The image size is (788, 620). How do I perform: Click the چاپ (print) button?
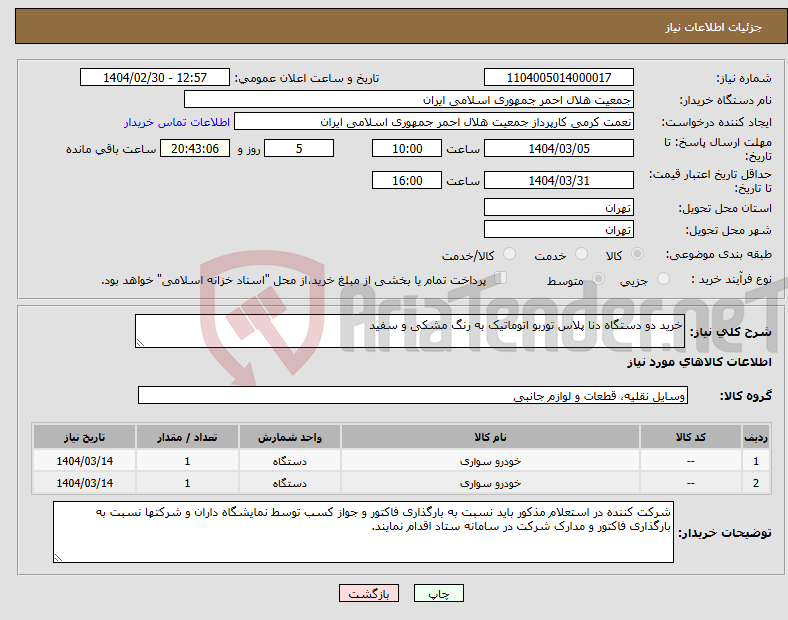[438, 593]
